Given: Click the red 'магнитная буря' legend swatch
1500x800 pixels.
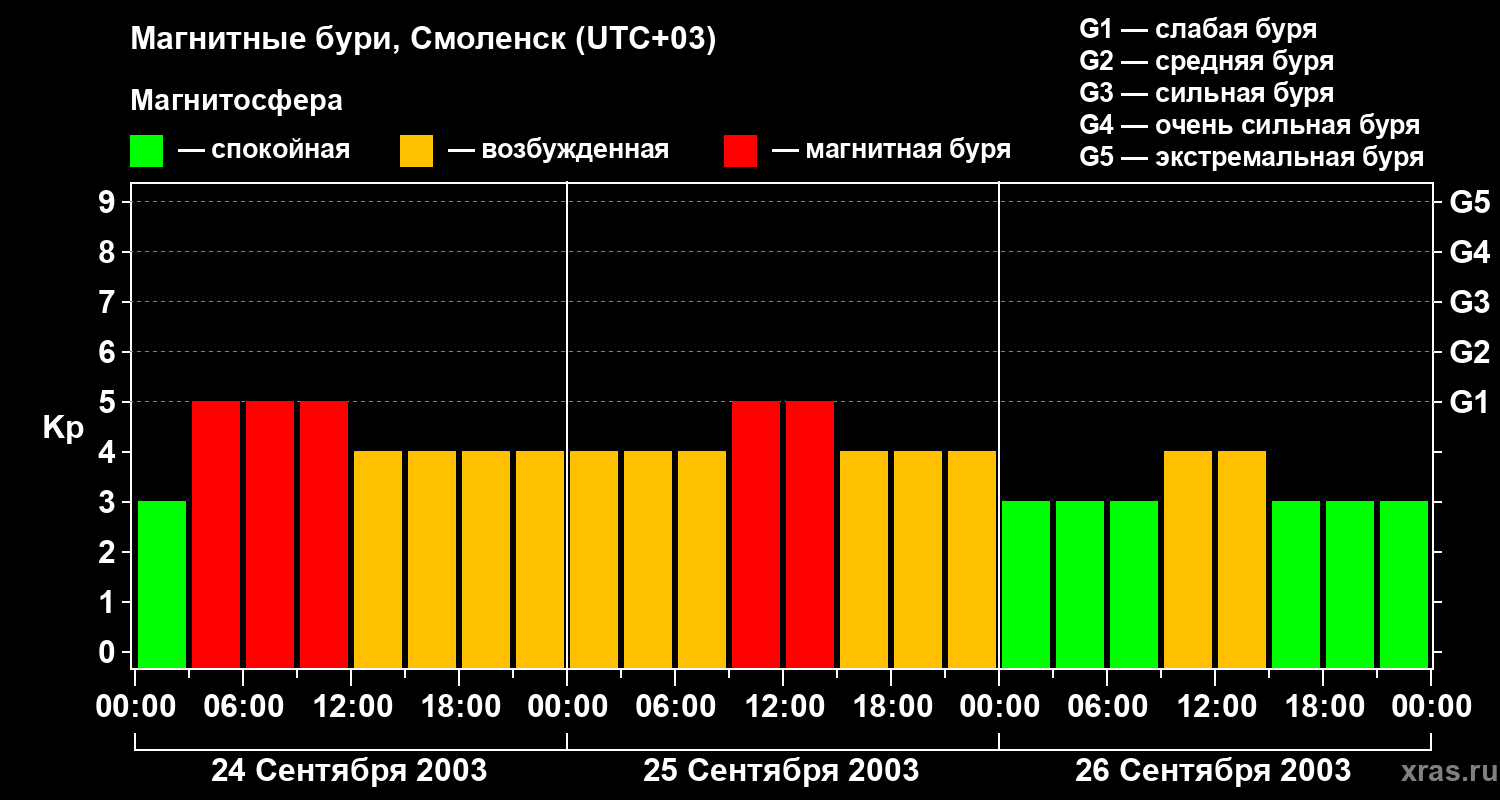Looking at the screenshot, I should (740, 151).
